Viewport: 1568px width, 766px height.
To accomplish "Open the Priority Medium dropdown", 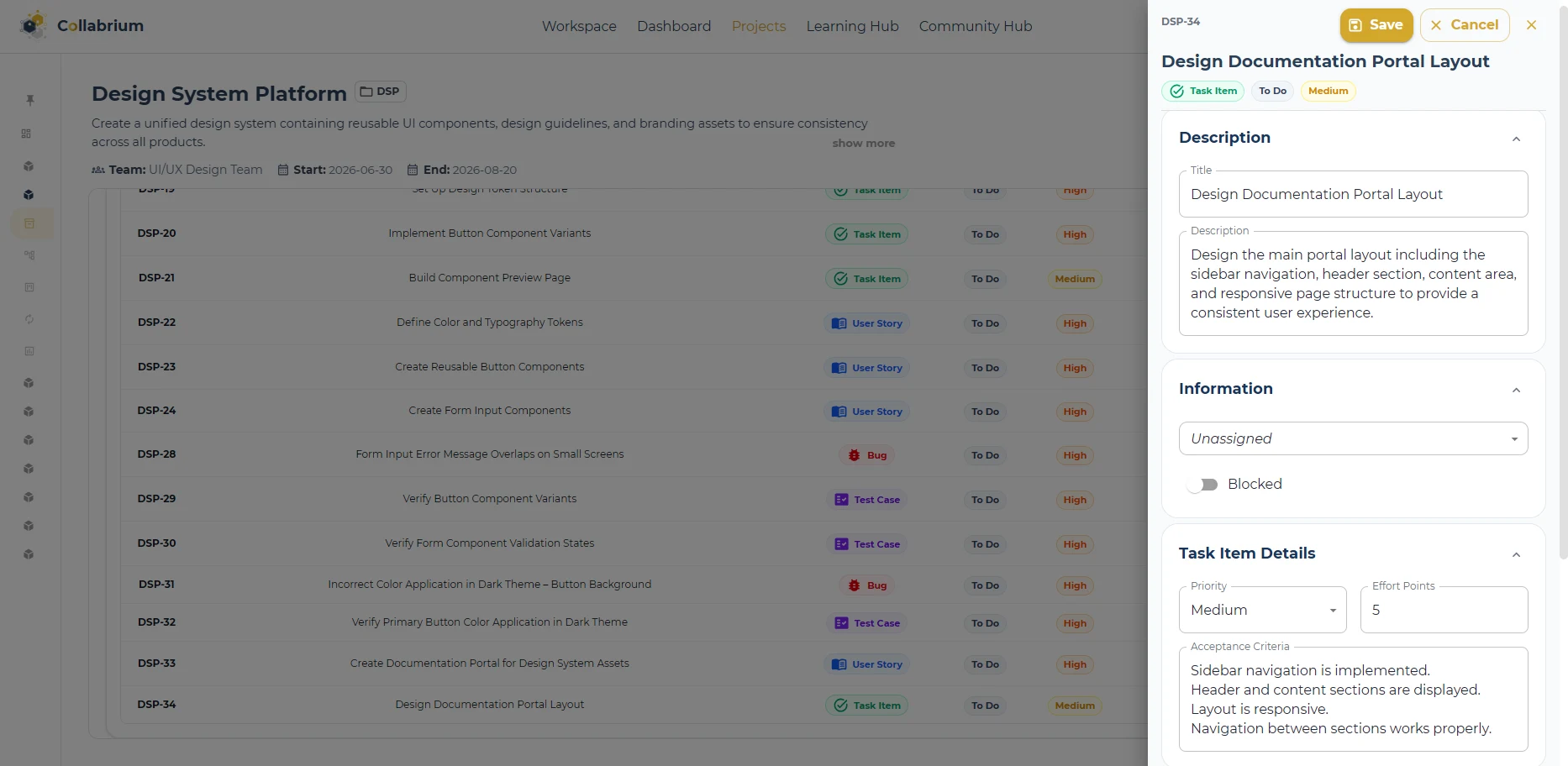I will (x=1262, y=610).
